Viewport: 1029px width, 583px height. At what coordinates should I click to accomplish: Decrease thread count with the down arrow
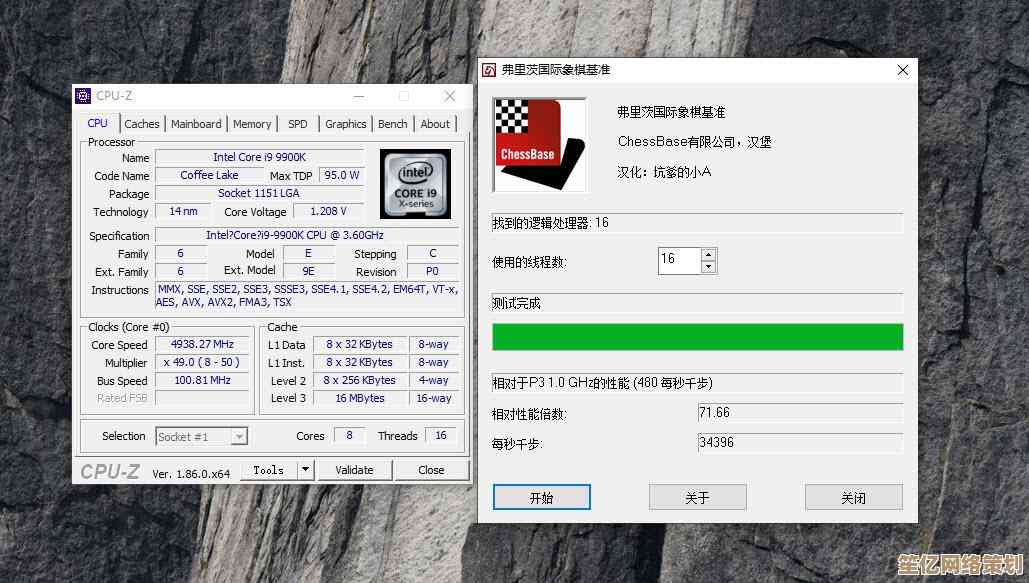pyautogui.click(x=709, y=265)
